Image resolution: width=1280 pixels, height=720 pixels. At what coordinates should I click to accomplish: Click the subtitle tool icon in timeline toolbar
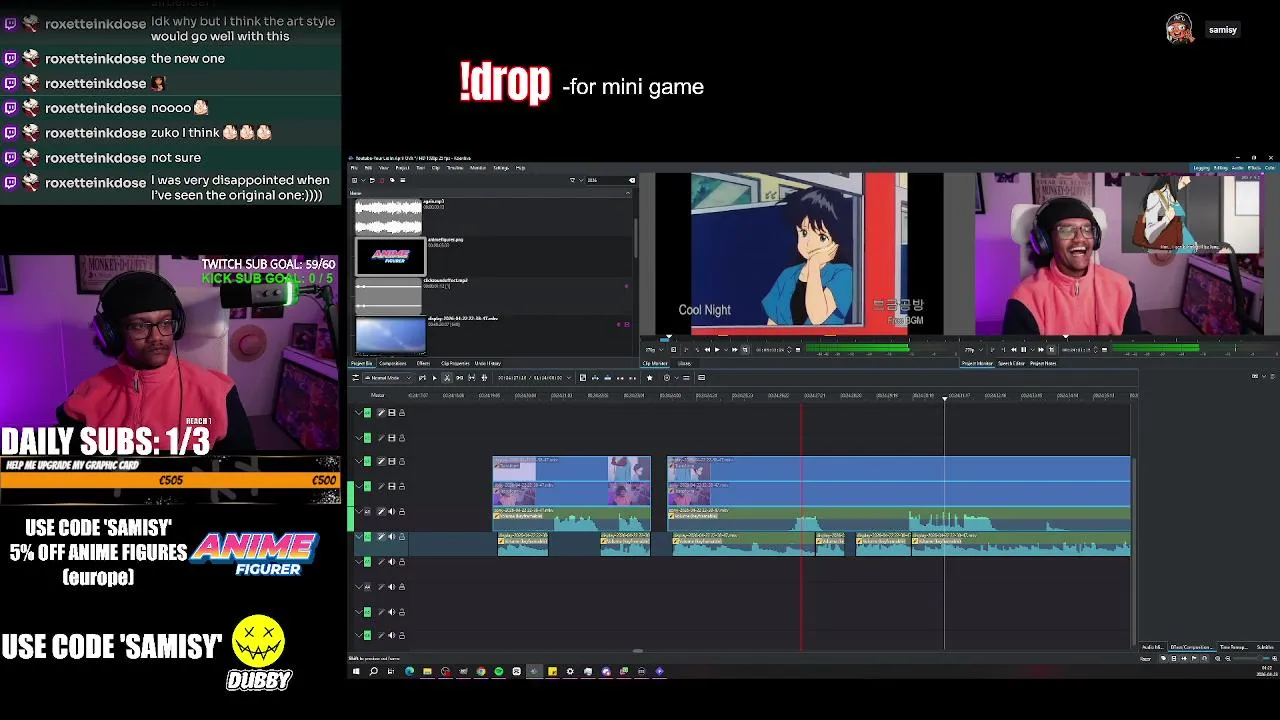(x=701, y=377)
